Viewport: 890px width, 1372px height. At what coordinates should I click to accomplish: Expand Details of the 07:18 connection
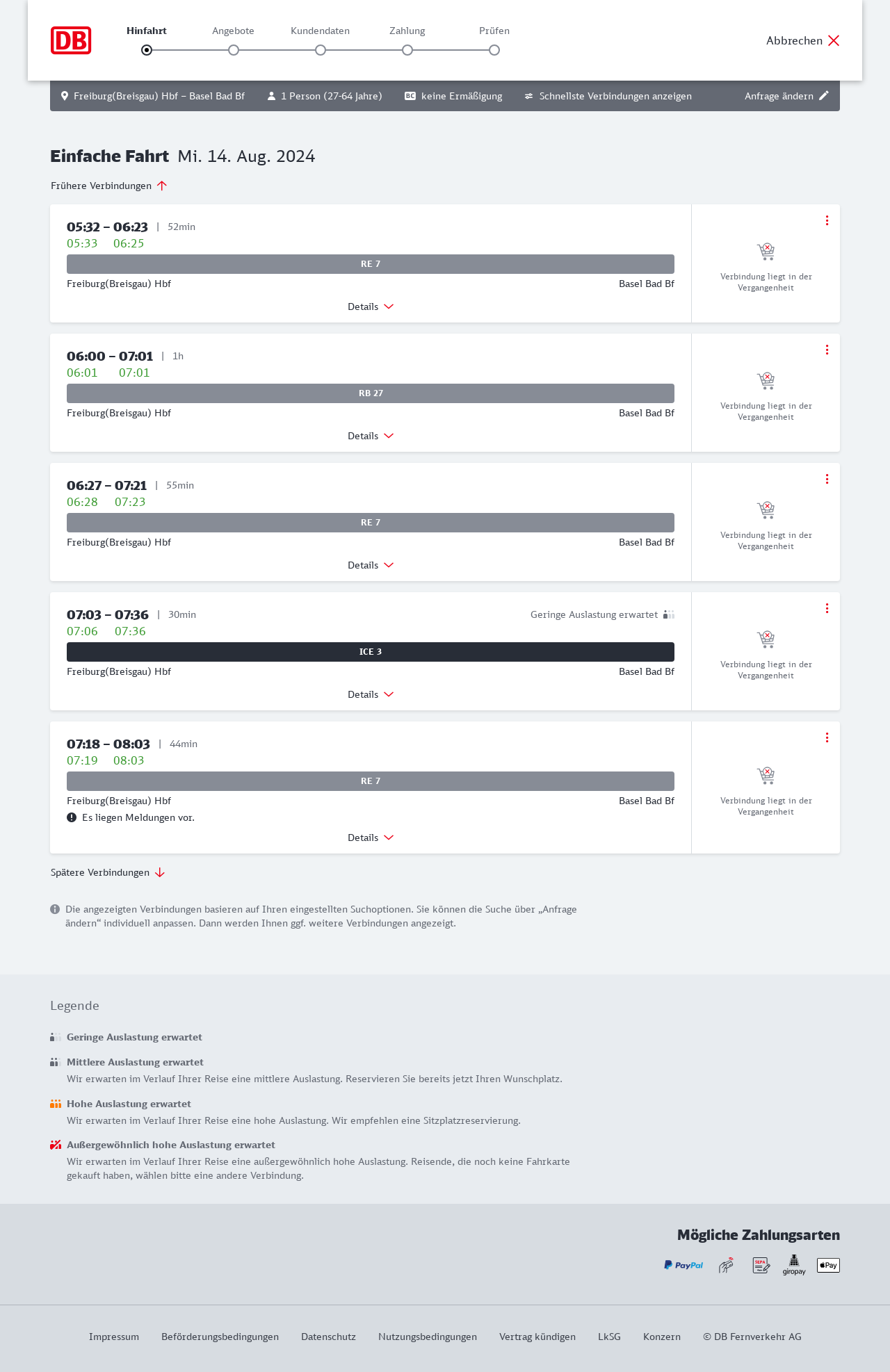click(371, 838)
